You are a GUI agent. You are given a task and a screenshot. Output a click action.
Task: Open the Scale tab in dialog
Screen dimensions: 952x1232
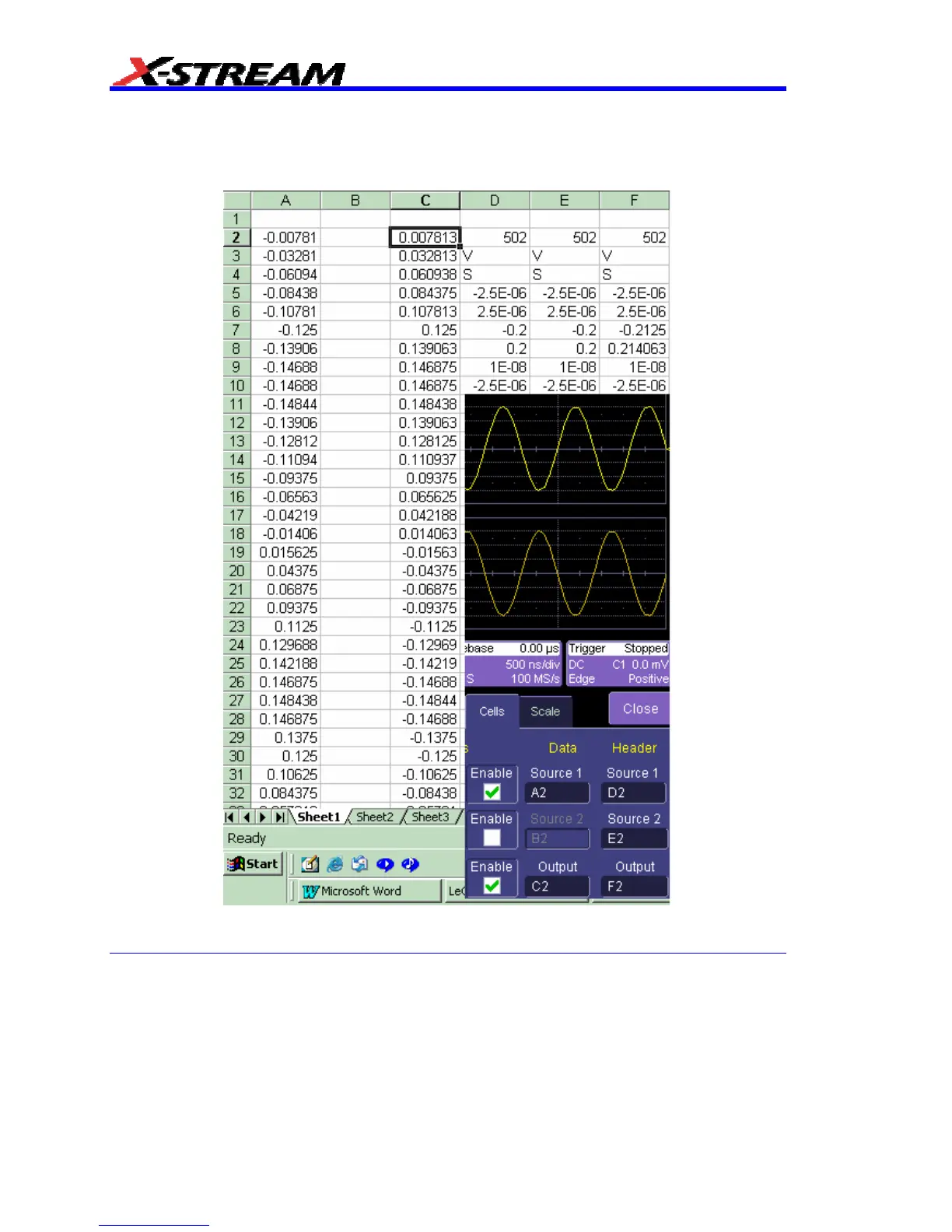click(x=545, y=712)
